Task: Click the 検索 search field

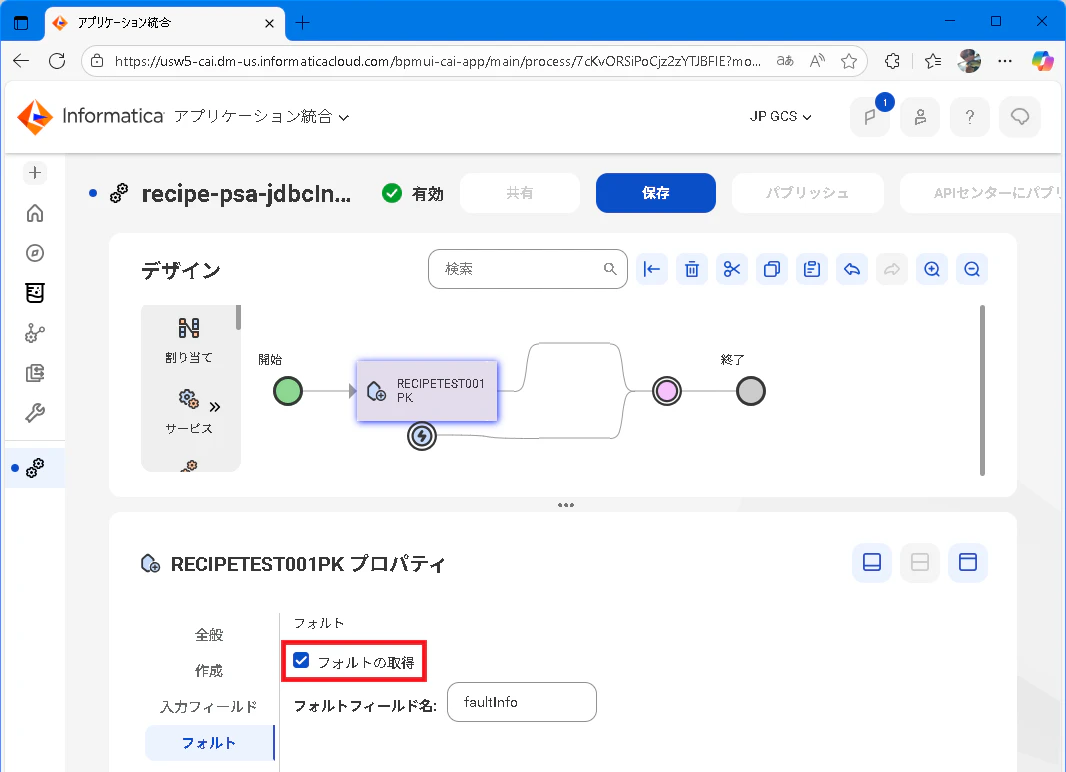Action: pos(528,269)
